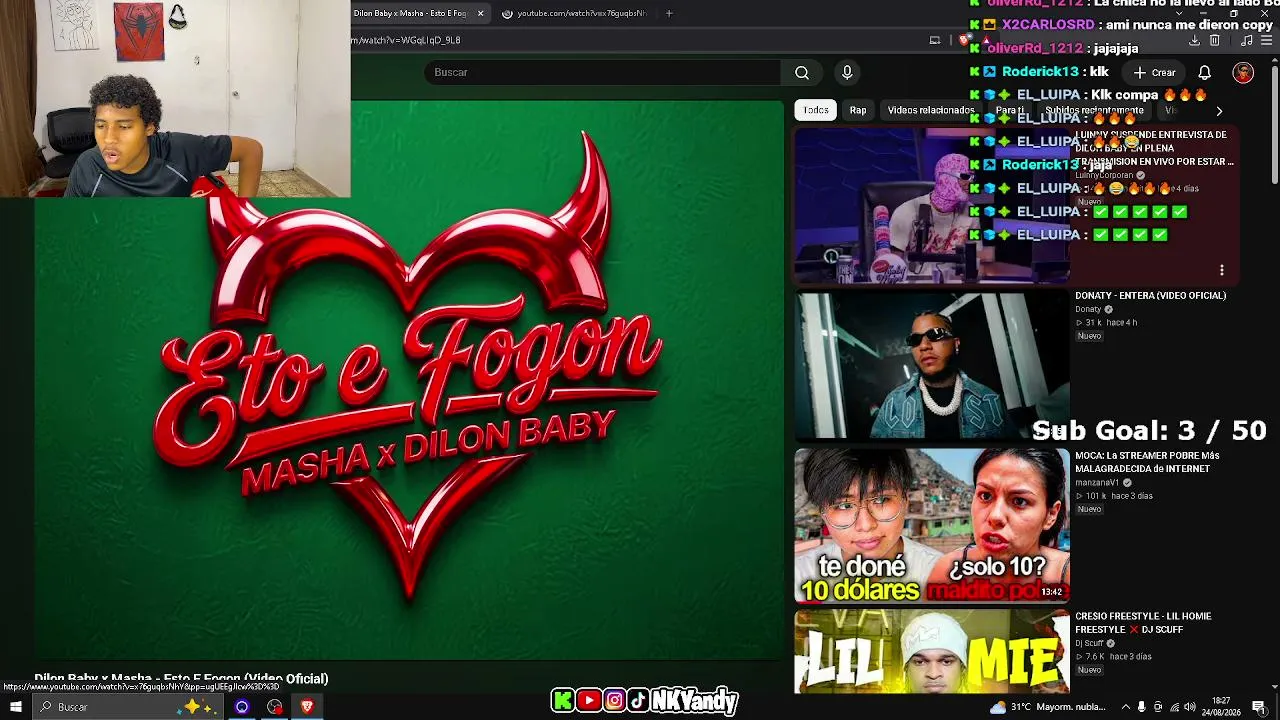This screenshot has width=1280, height=720.
Task: Open the Donaty channel link
Action: (1088, 309)
